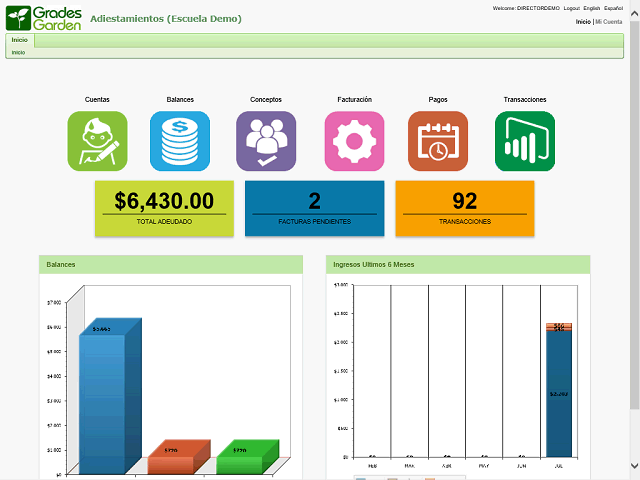Image resolution: width=640 pixels, height=480 pixels.
Task: Select the Inicio tab in green bar
Action: 20,40
